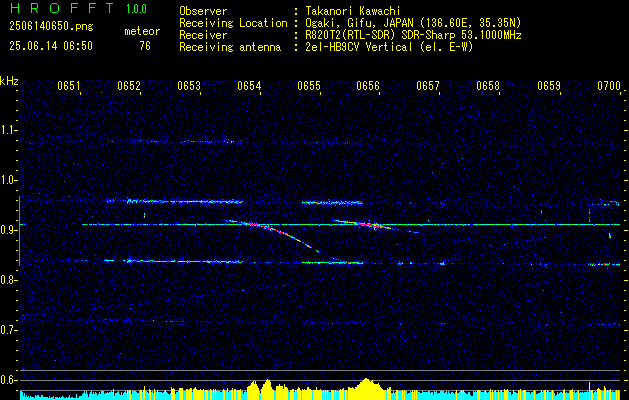Click the meteor count value 76
The height and width of the screenshot is (400, 629).
[145, 46]
